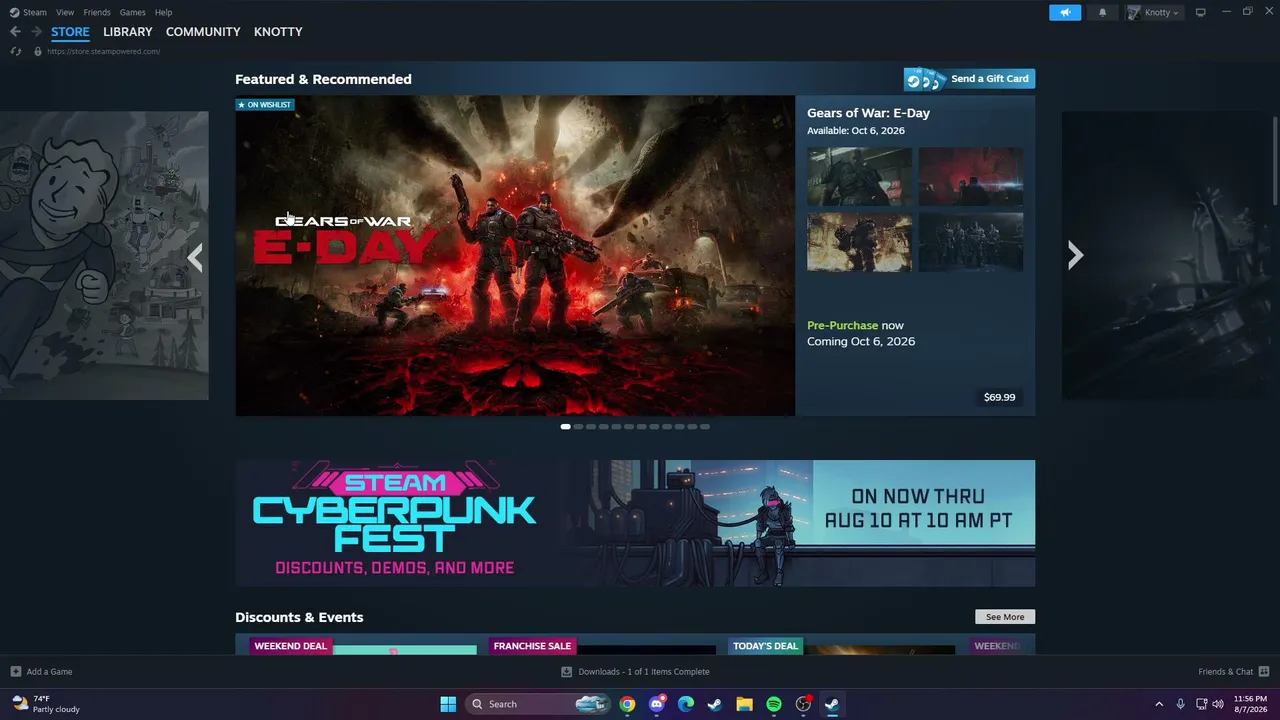Select the last carousel pagination dot

click(x=705, y=427)
